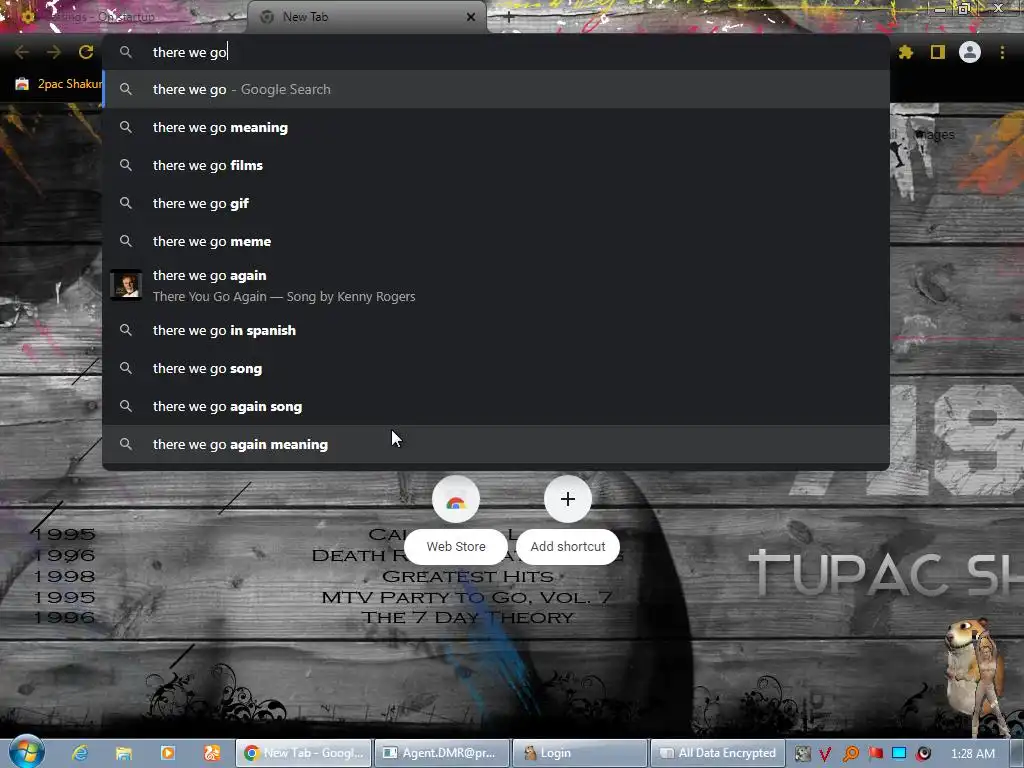Open Windows Explorer folder on taskbar
Viewport: 1024px width, 768px height.
click(x=123, y=753)
